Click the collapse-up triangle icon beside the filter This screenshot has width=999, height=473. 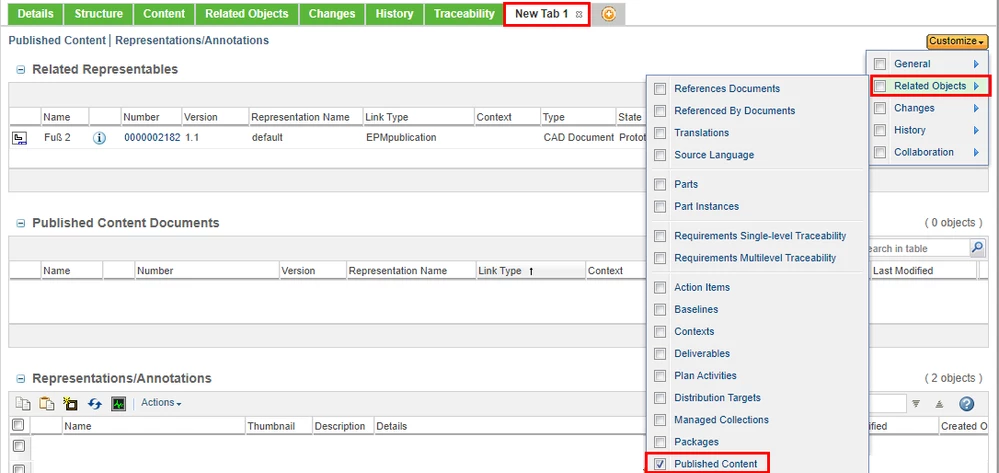[x=939, y=403]
